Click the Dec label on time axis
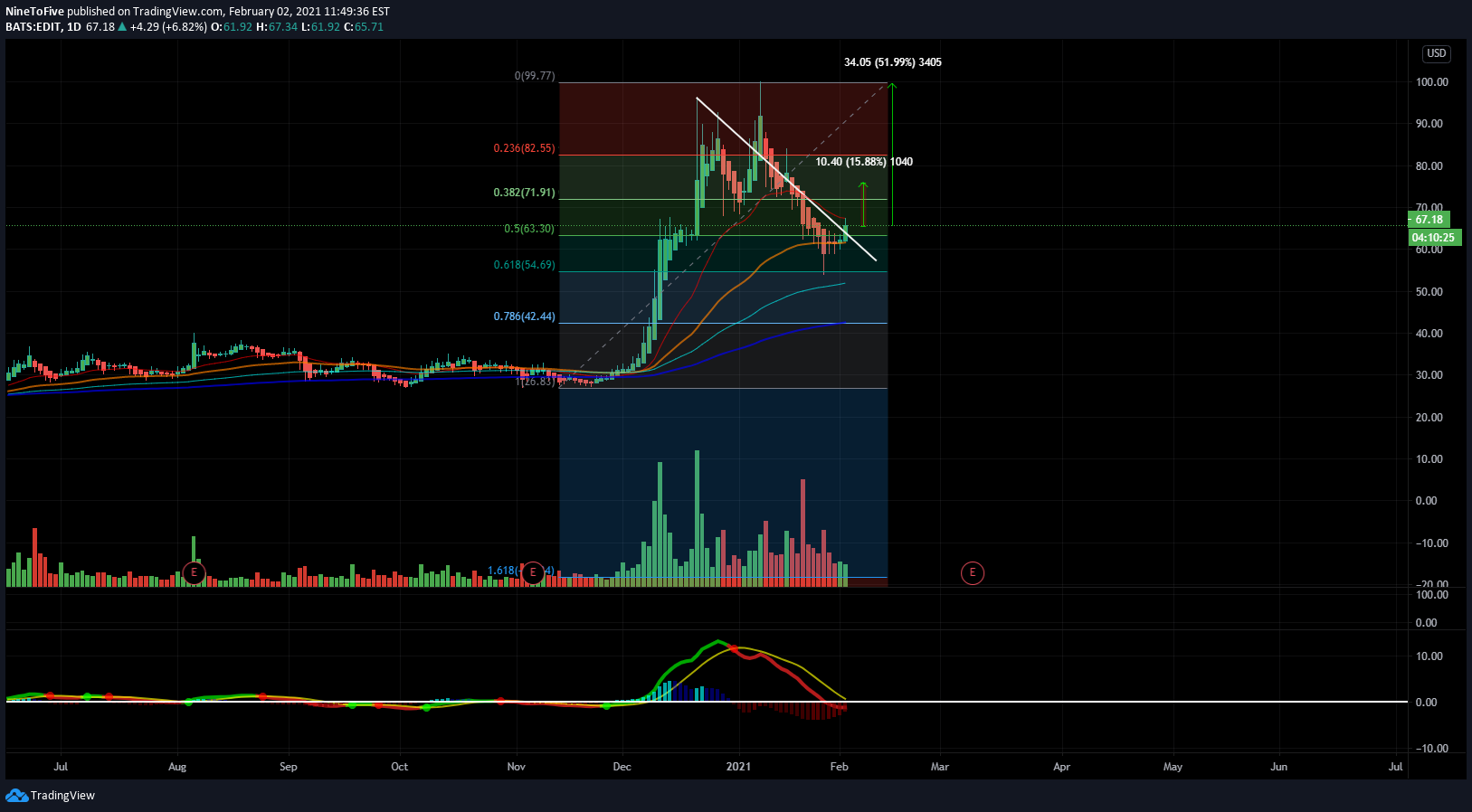The image size is (1472, 812). coord(622,767)
